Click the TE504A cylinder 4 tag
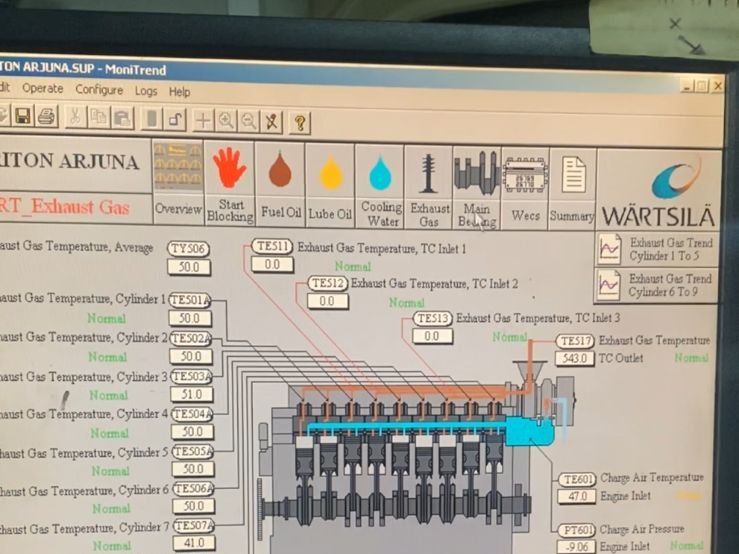The height and width of the screenshot is (554, 739). pyautogui.click(x=192, y=414)
